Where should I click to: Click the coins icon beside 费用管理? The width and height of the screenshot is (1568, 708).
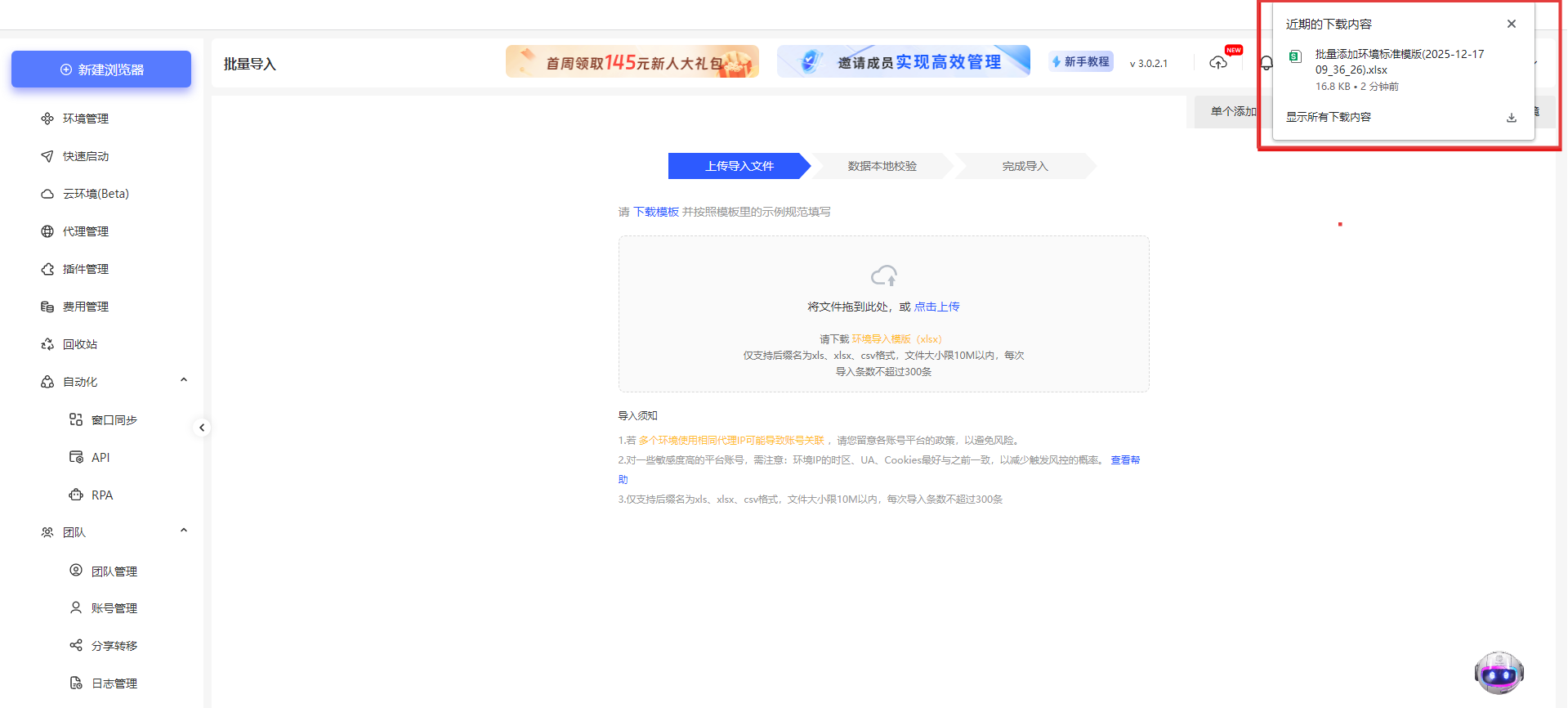(47, 307)
